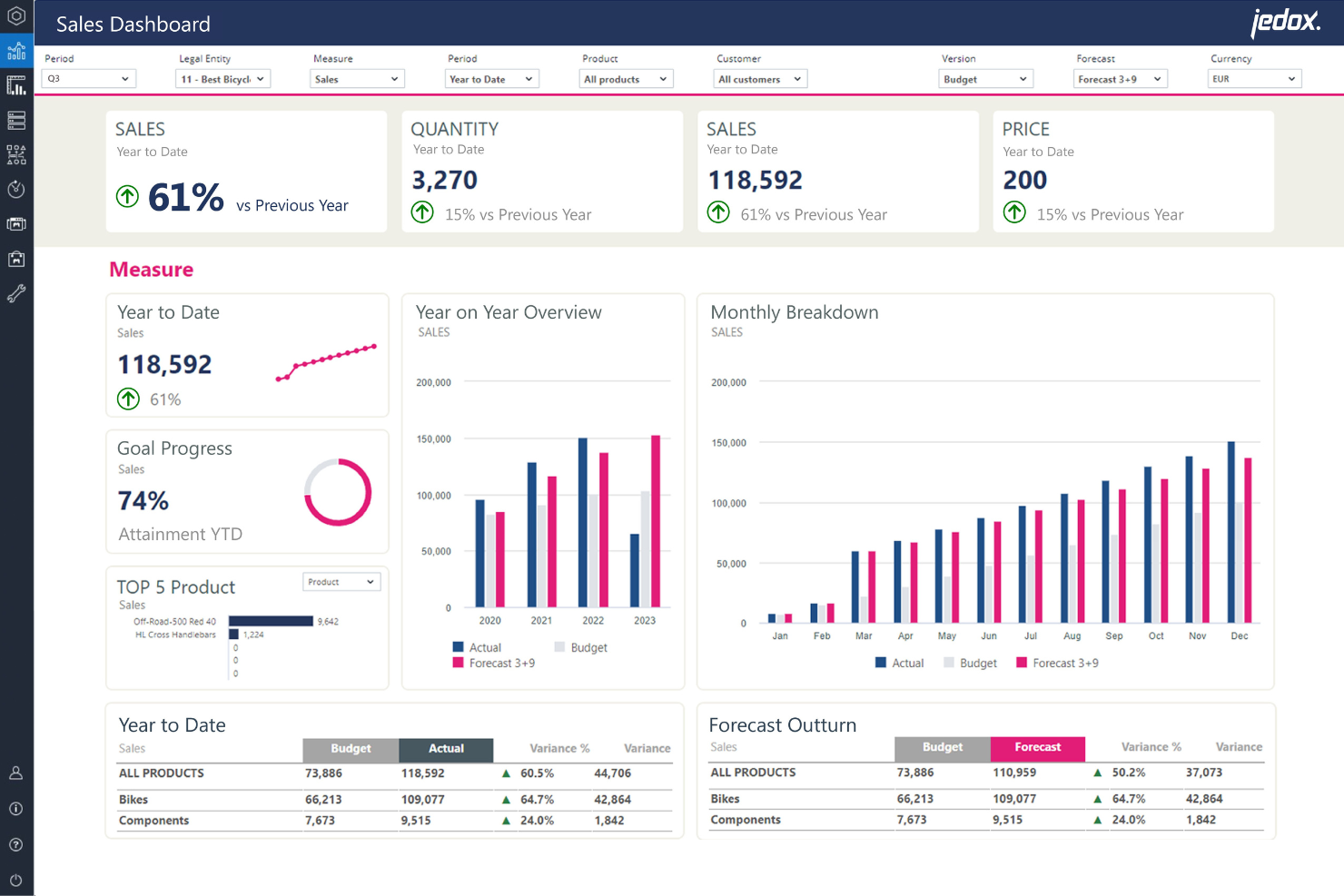Click green arrow next to 61% vs Previous Year under 118,592
Viewport: 1344px width, 896px height.
coord(718,212)
